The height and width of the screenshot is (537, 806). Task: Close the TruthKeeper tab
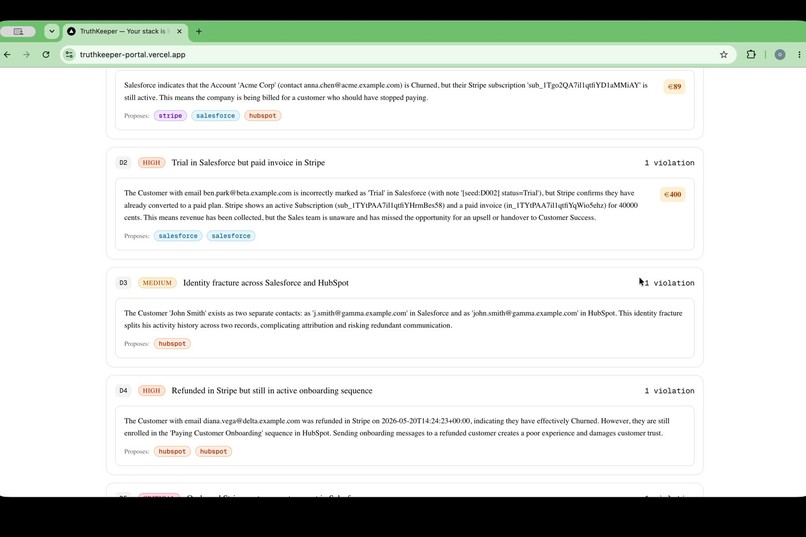(x=179, y=31)
